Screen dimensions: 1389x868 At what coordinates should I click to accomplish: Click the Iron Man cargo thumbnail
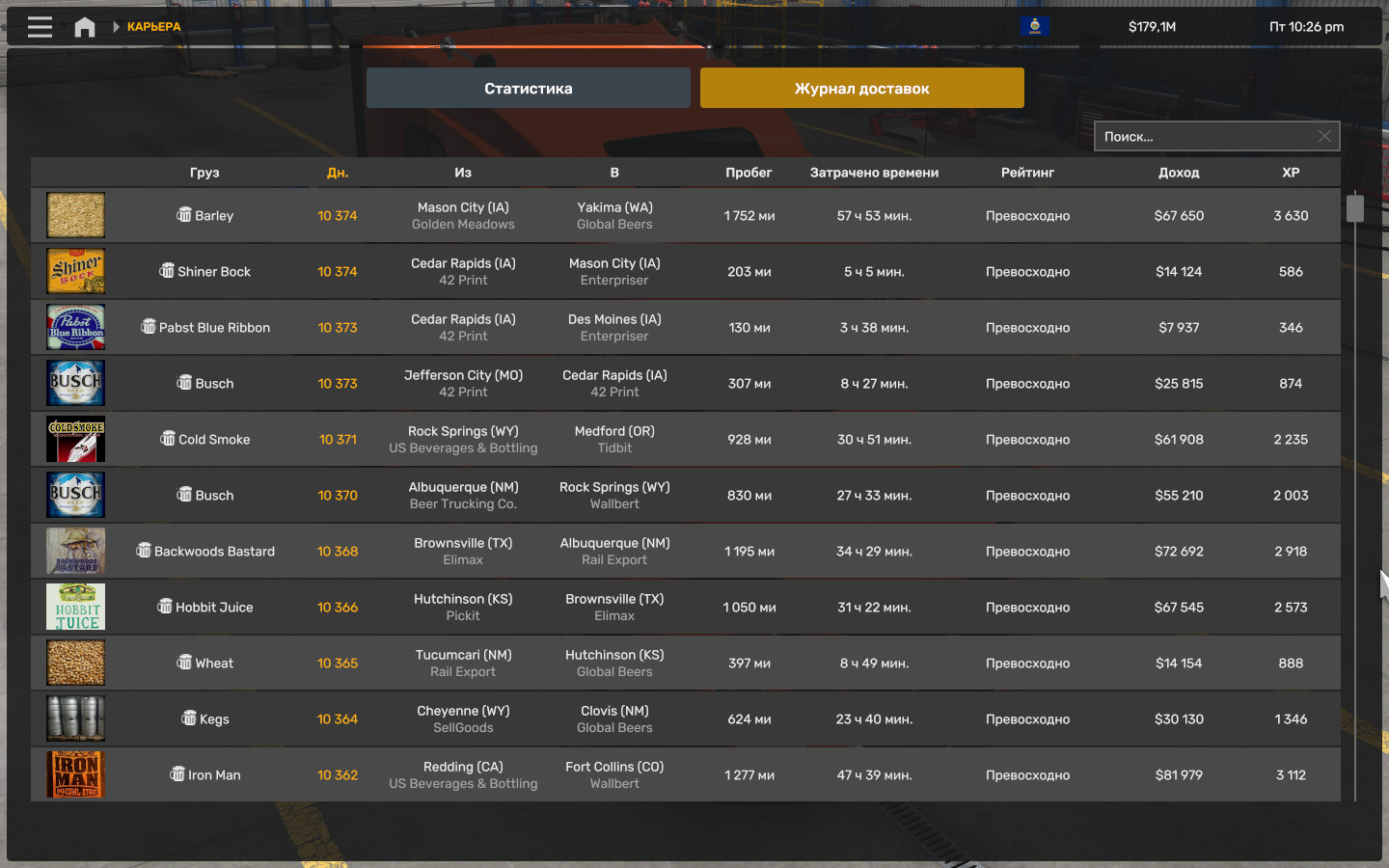pyautogui.click(x=76, y=774)
